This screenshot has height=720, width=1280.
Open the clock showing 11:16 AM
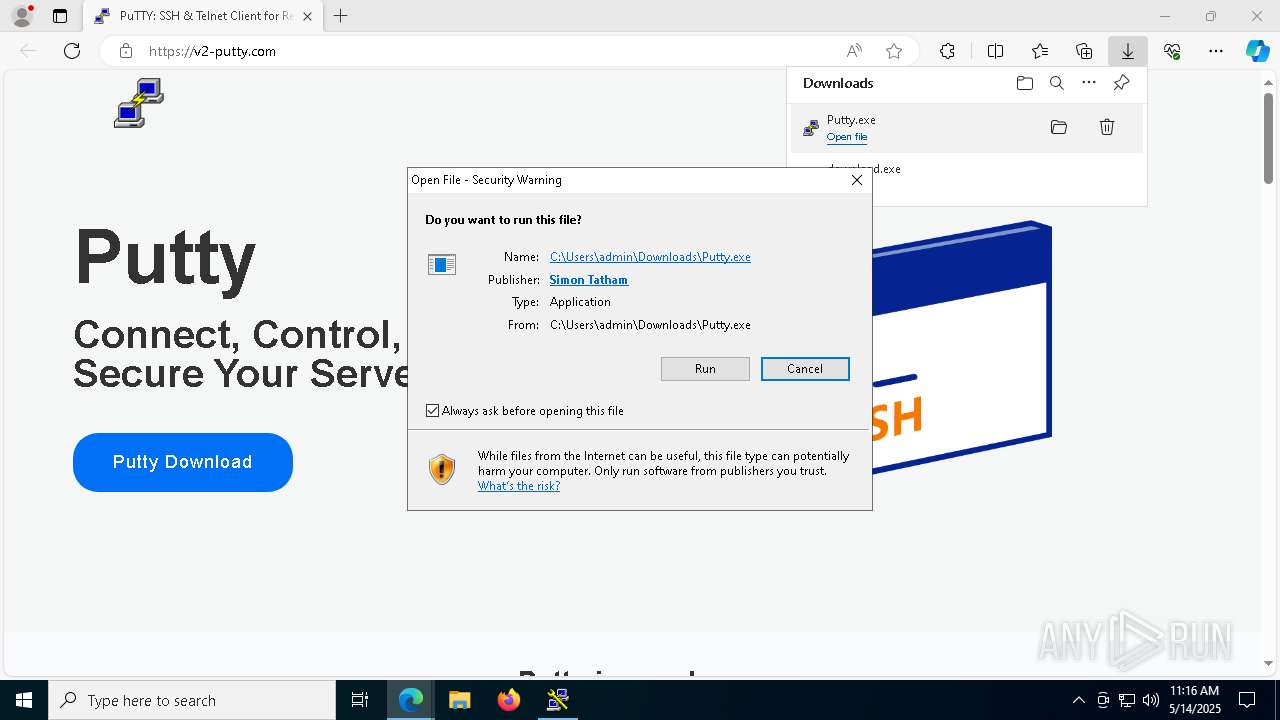pyautogui.click(x=1194, y=700)
